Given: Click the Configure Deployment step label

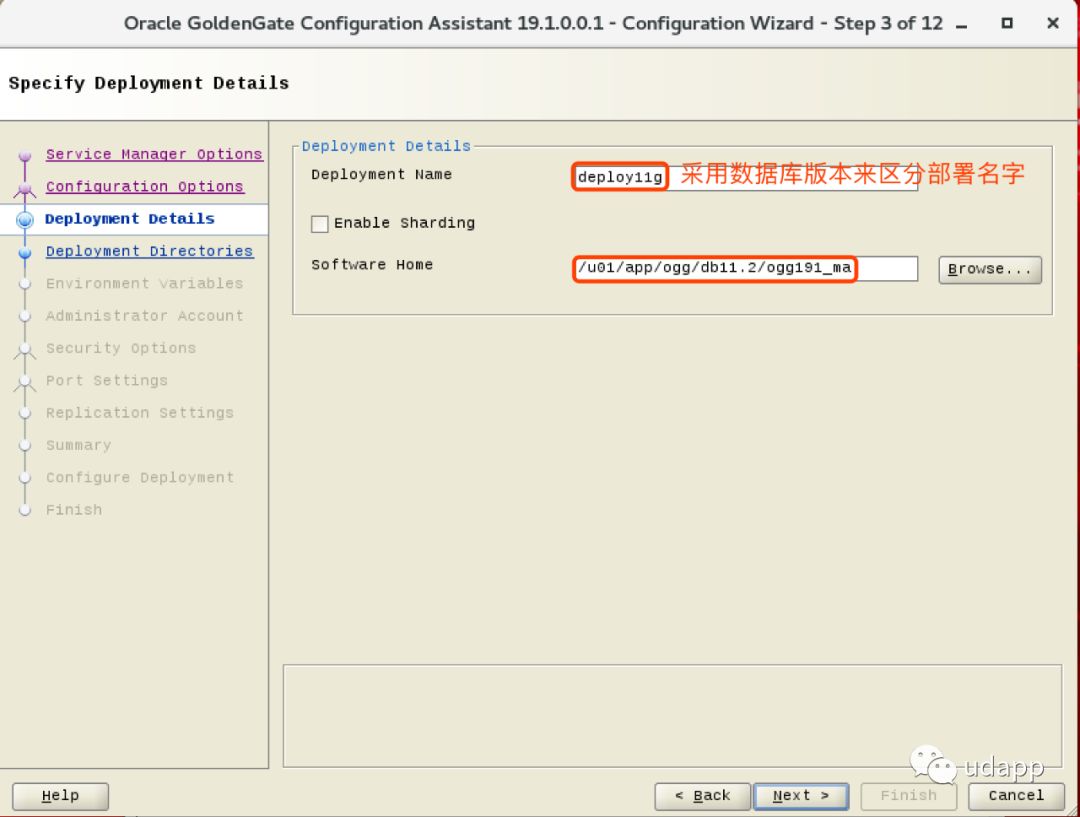Looking at the screenshot, I should (140, 478).
